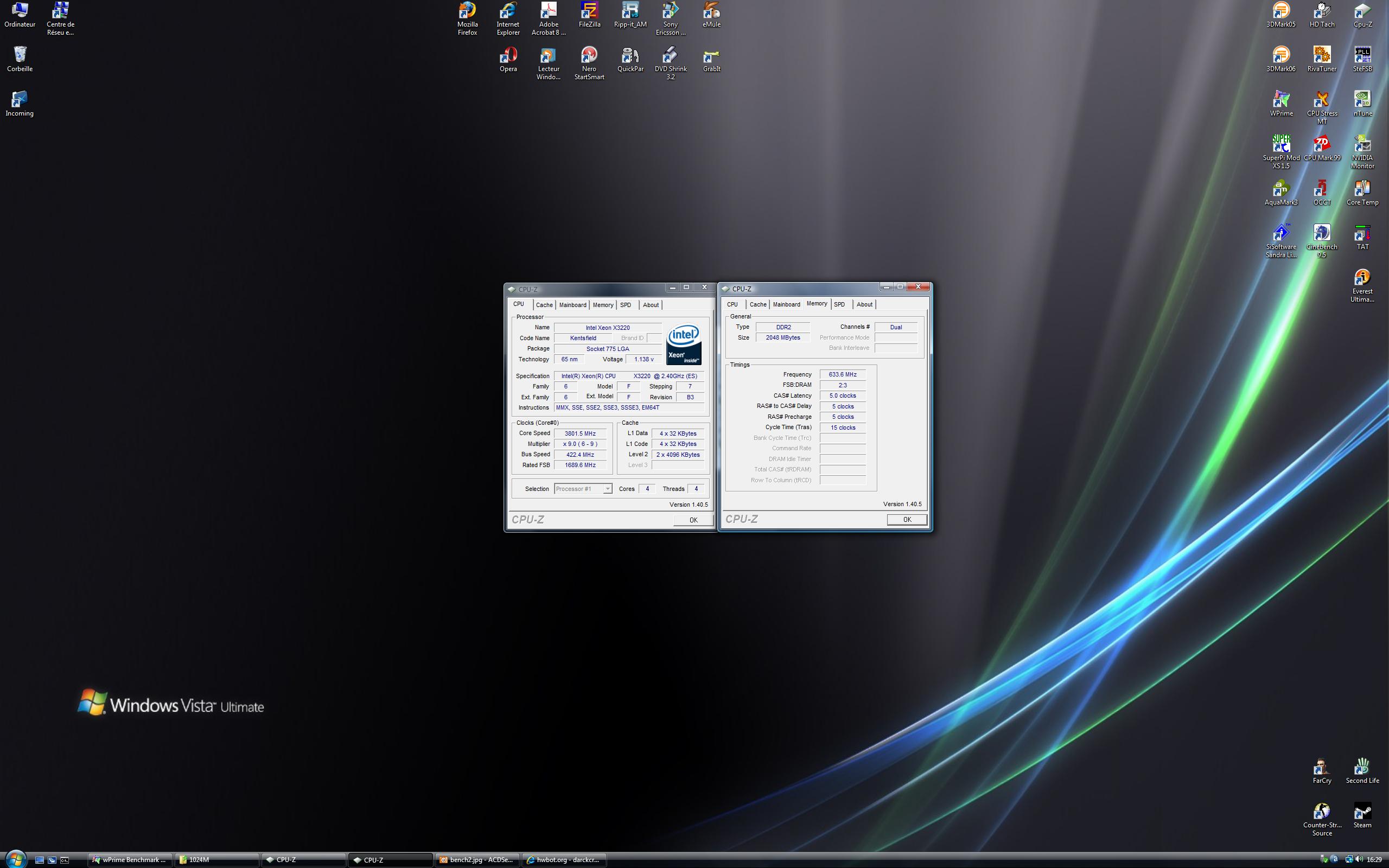Click the CPU Stress MT icon

click(1322, 108)
